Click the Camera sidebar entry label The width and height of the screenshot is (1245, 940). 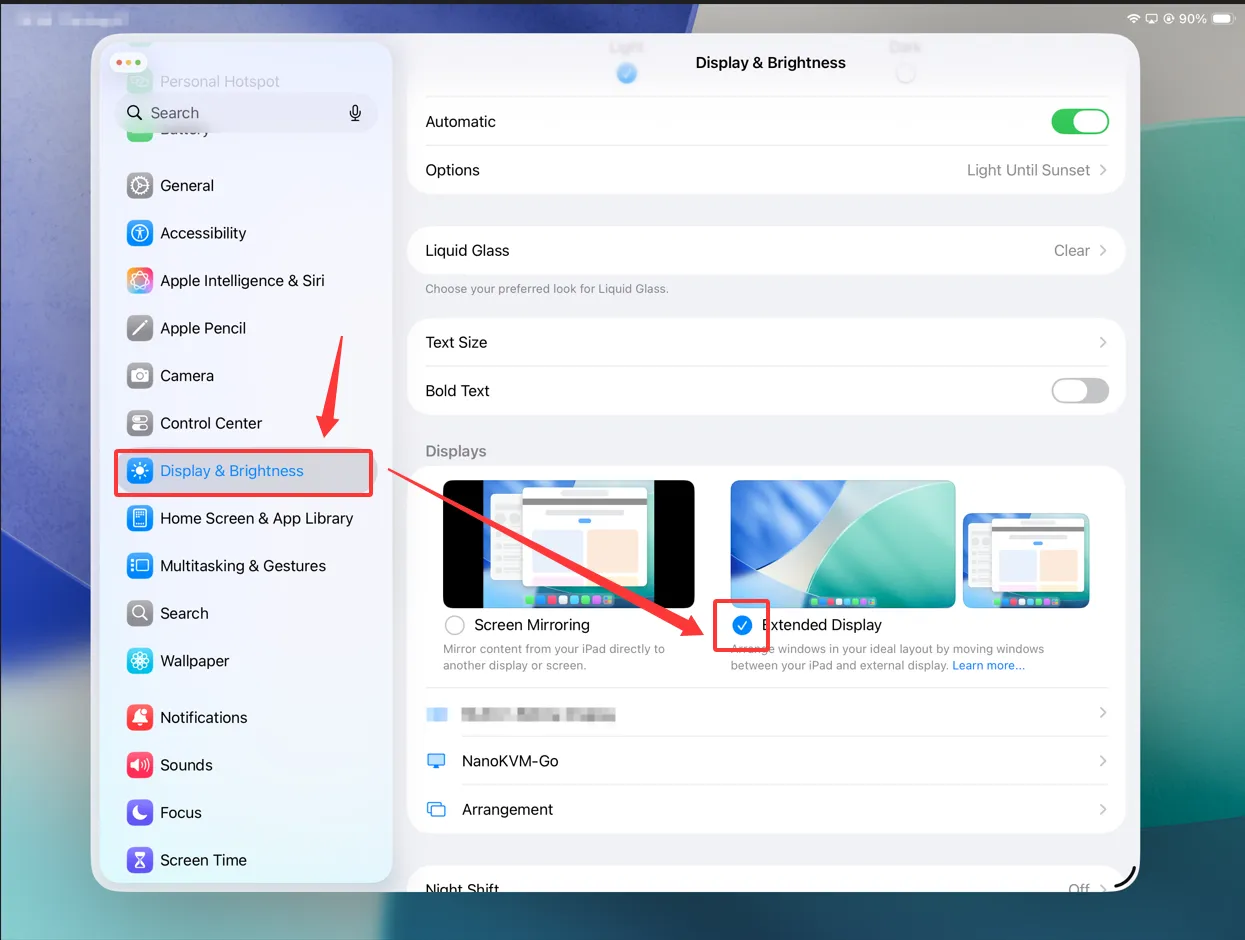click(x=187, y=376)
